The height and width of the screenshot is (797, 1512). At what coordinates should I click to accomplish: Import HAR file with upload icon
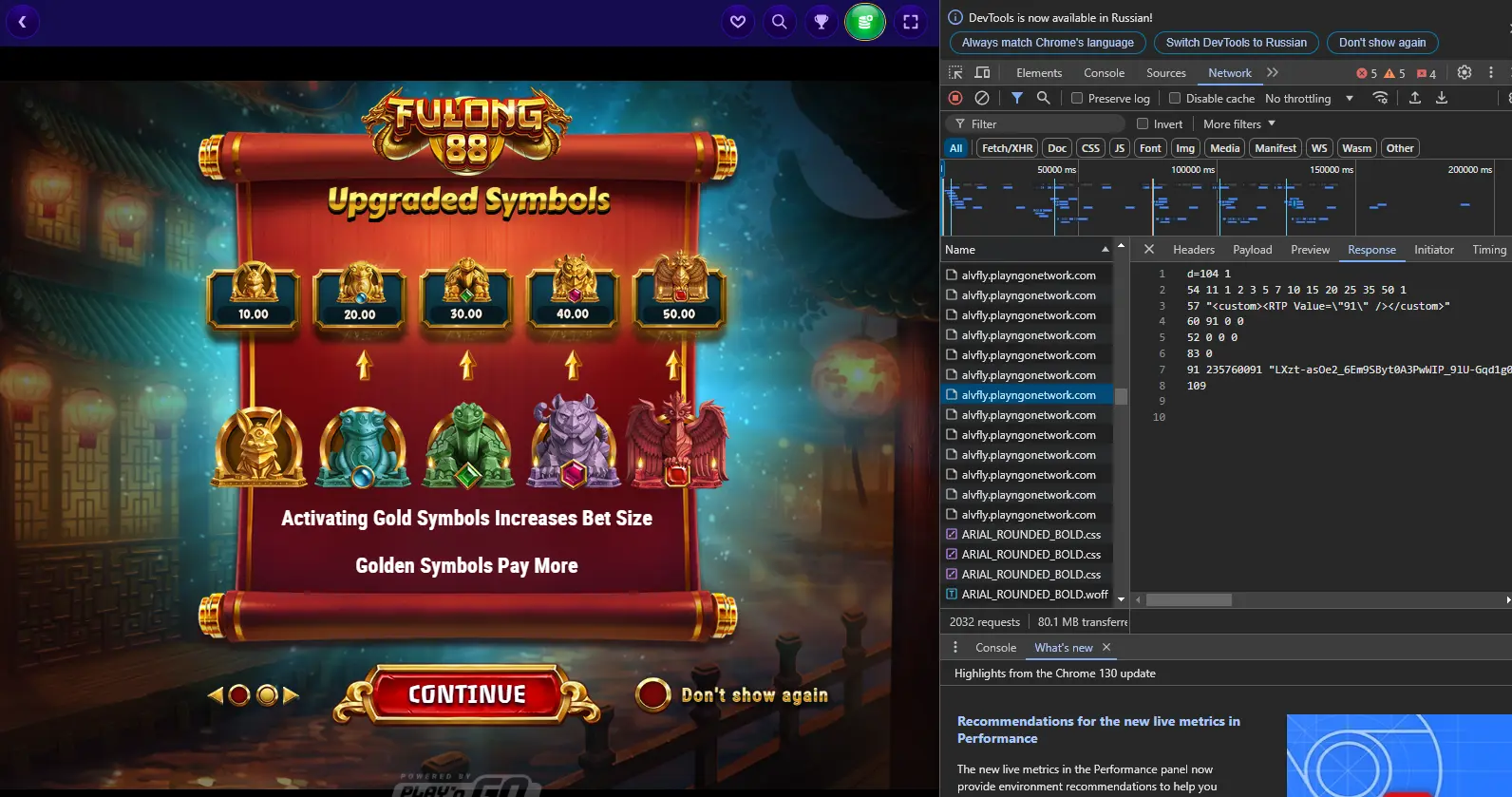click(1415, 98)
